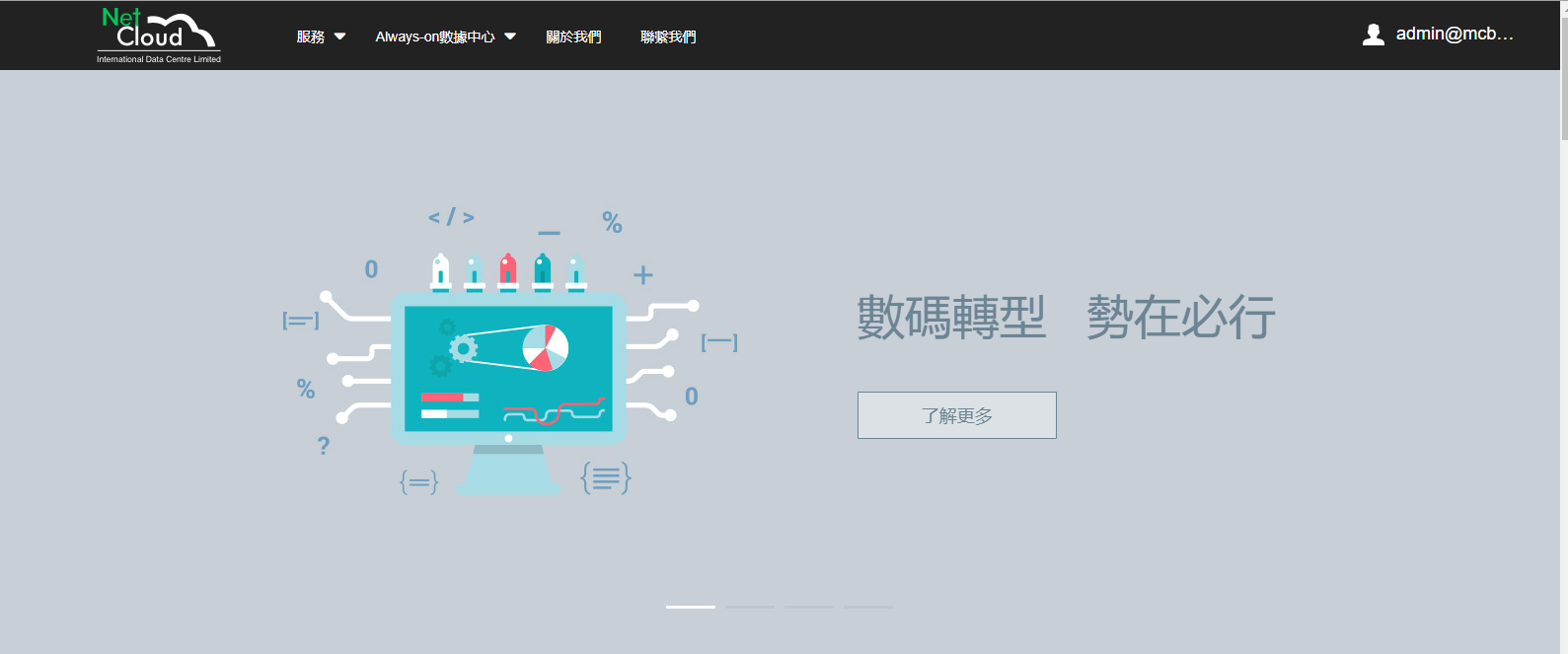Select the second carousel slide indicator
Image resolution: width=1568 pixels, height=654 pixels.
[x=750, y=607]
